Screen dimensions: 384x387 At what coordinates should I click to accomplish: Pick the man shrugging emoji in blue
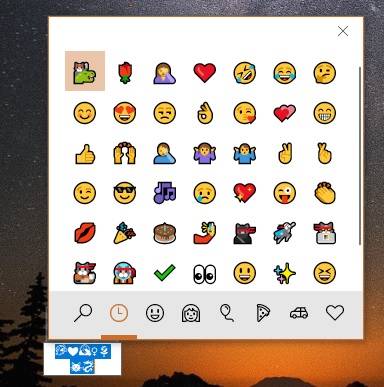[x=245, y=153]
